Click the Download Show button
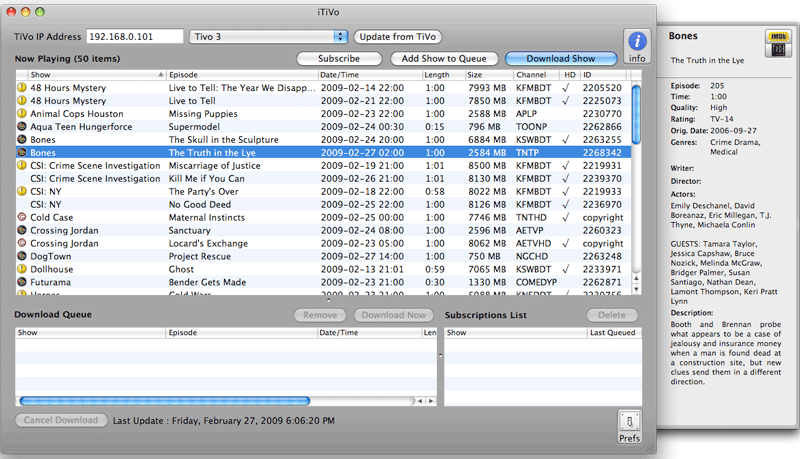The width and height of the screenshot is (800, 459). 561,59
